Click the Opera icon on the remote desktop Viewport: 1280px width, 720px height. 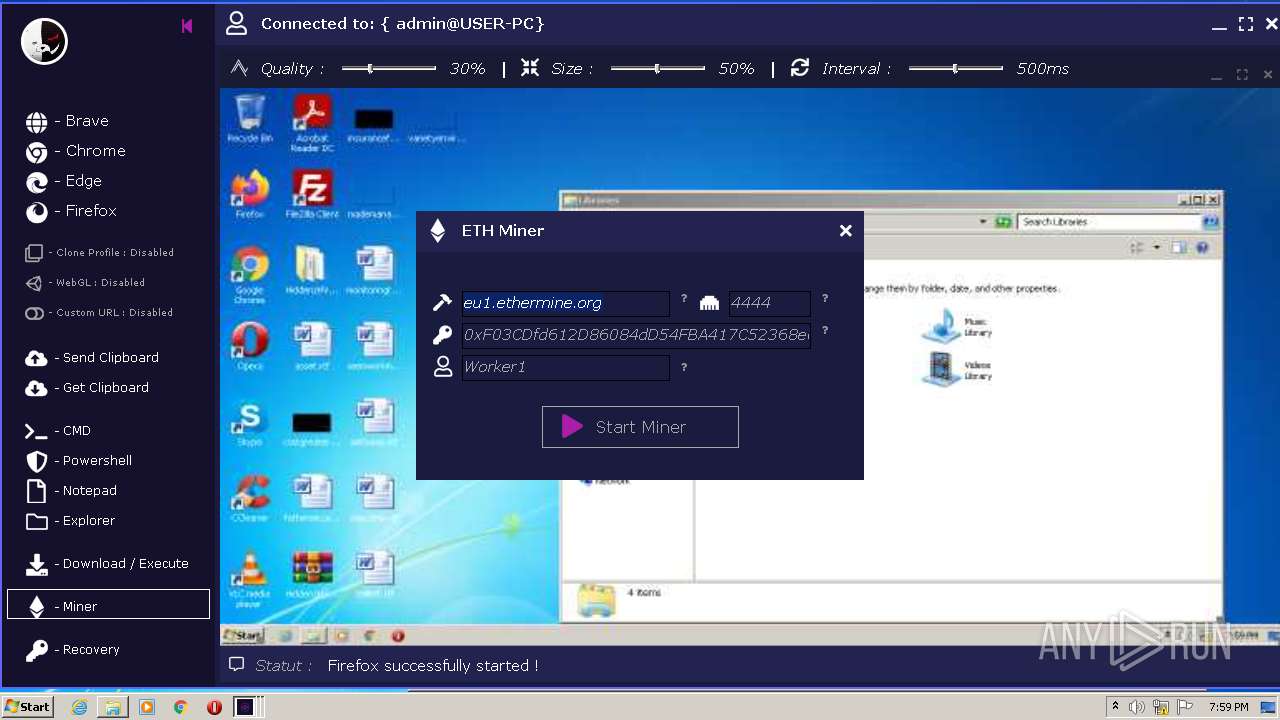click(x=250, y=347)
